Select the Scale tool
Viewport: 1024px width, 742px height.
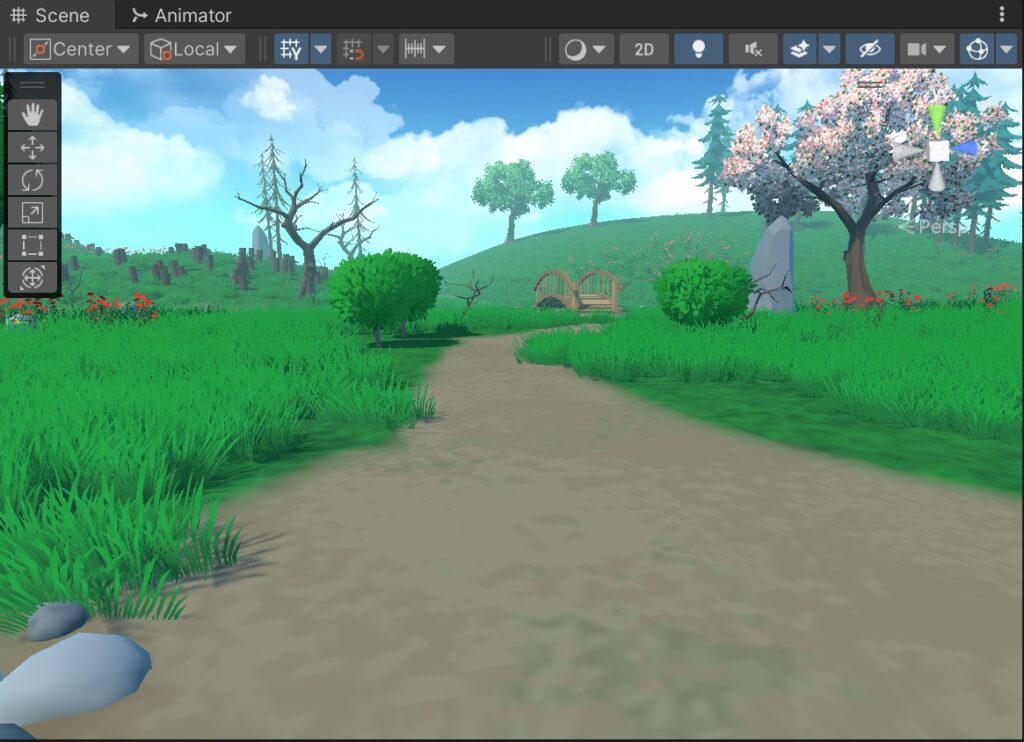click(32, 212)
